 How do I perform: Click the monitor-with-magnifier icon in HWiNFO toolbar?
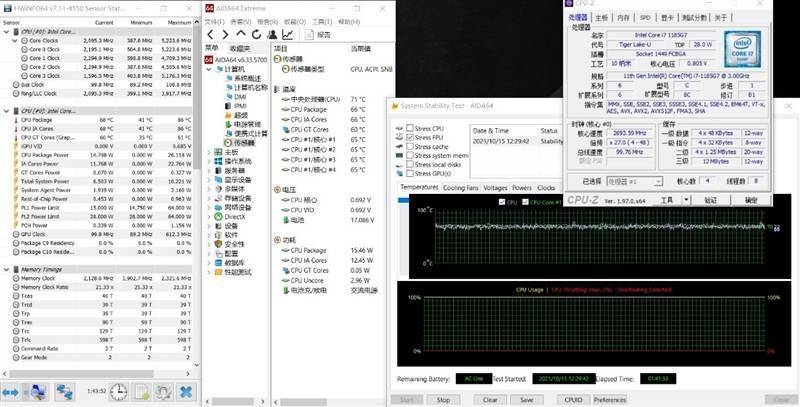(38, 392)
